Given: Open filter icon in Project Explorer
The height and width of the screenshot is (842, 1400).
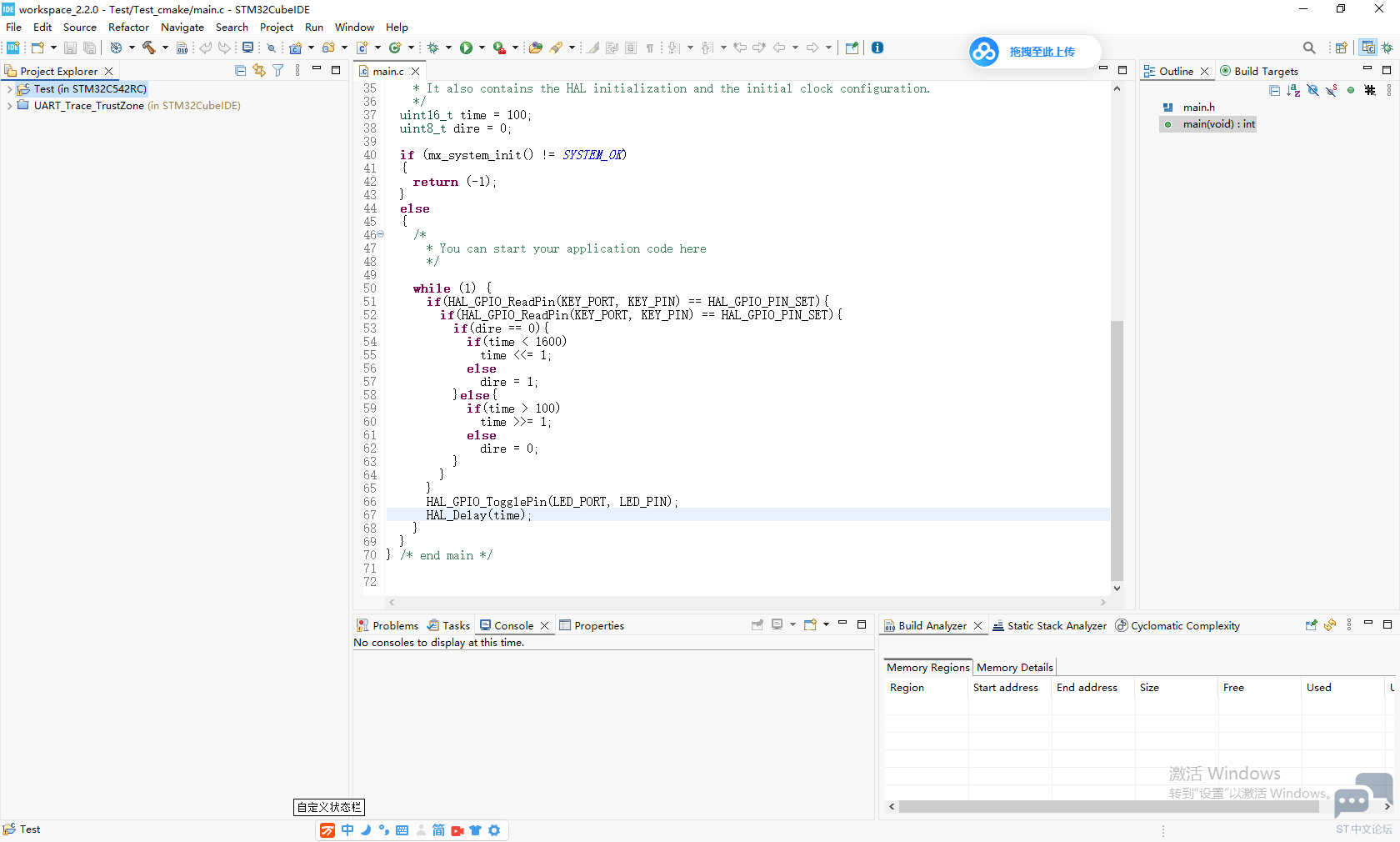Looking at the screenshot, I should [x=278, y=71].
